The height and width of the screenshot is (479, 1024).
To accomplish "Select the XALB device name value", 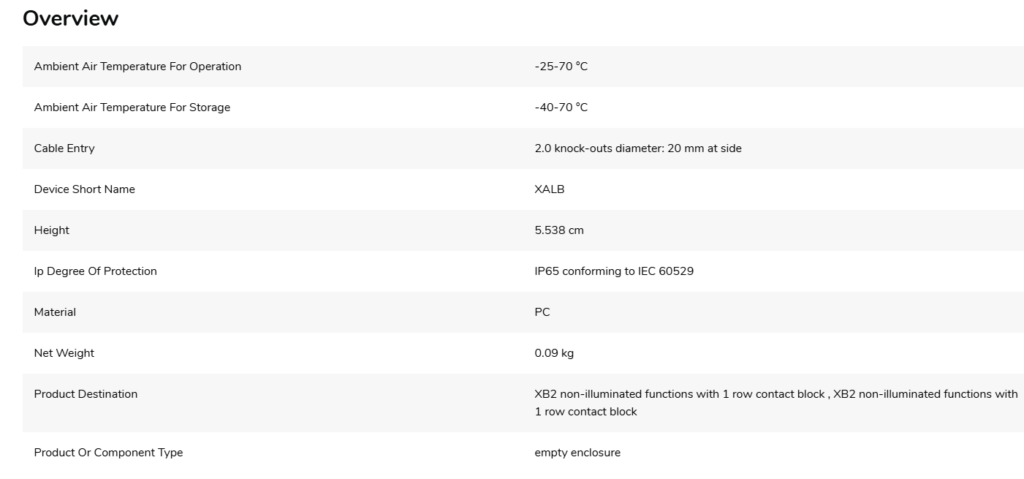I will (x=549, y=190).
